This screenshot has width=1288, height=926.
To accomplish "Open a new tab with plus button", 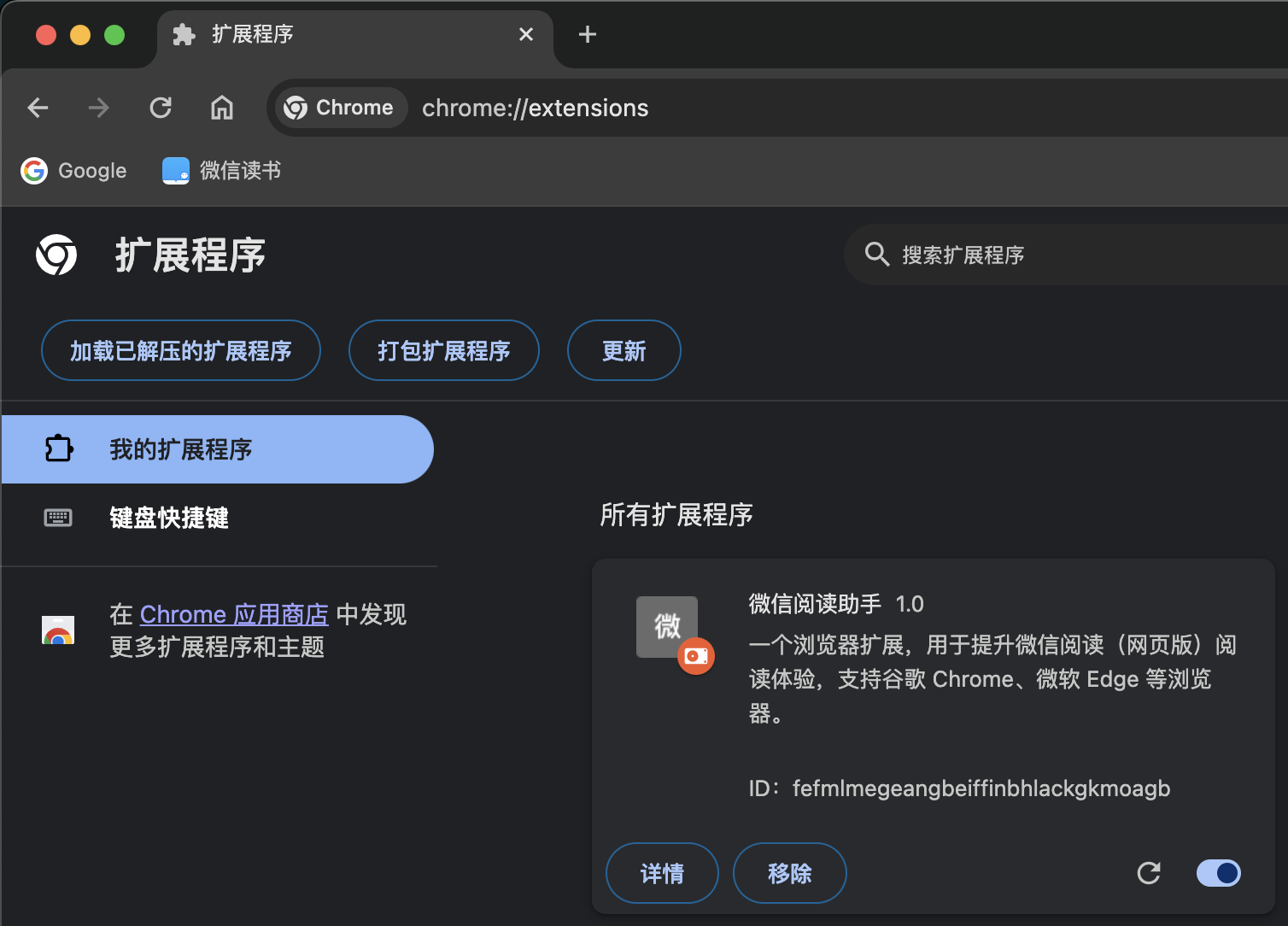I will [588, 34].
